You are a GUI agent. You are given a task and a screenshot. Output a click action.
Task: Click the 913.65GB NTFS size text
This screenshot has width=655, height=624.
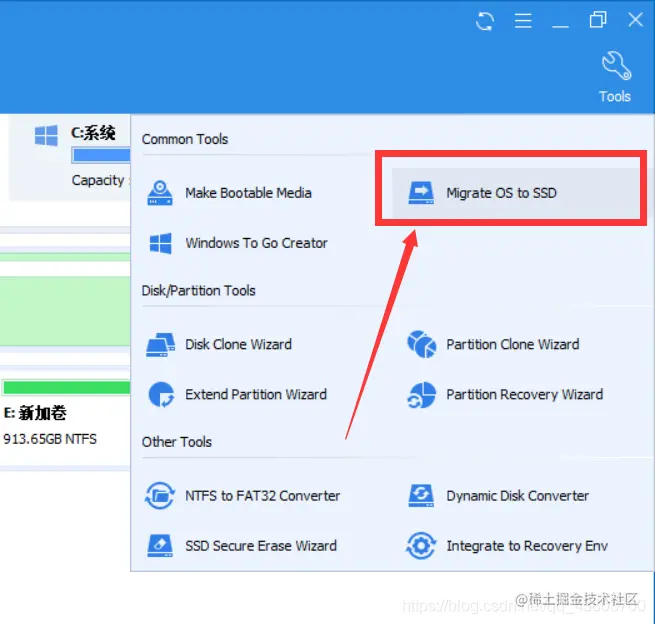(x=50, y=439)
